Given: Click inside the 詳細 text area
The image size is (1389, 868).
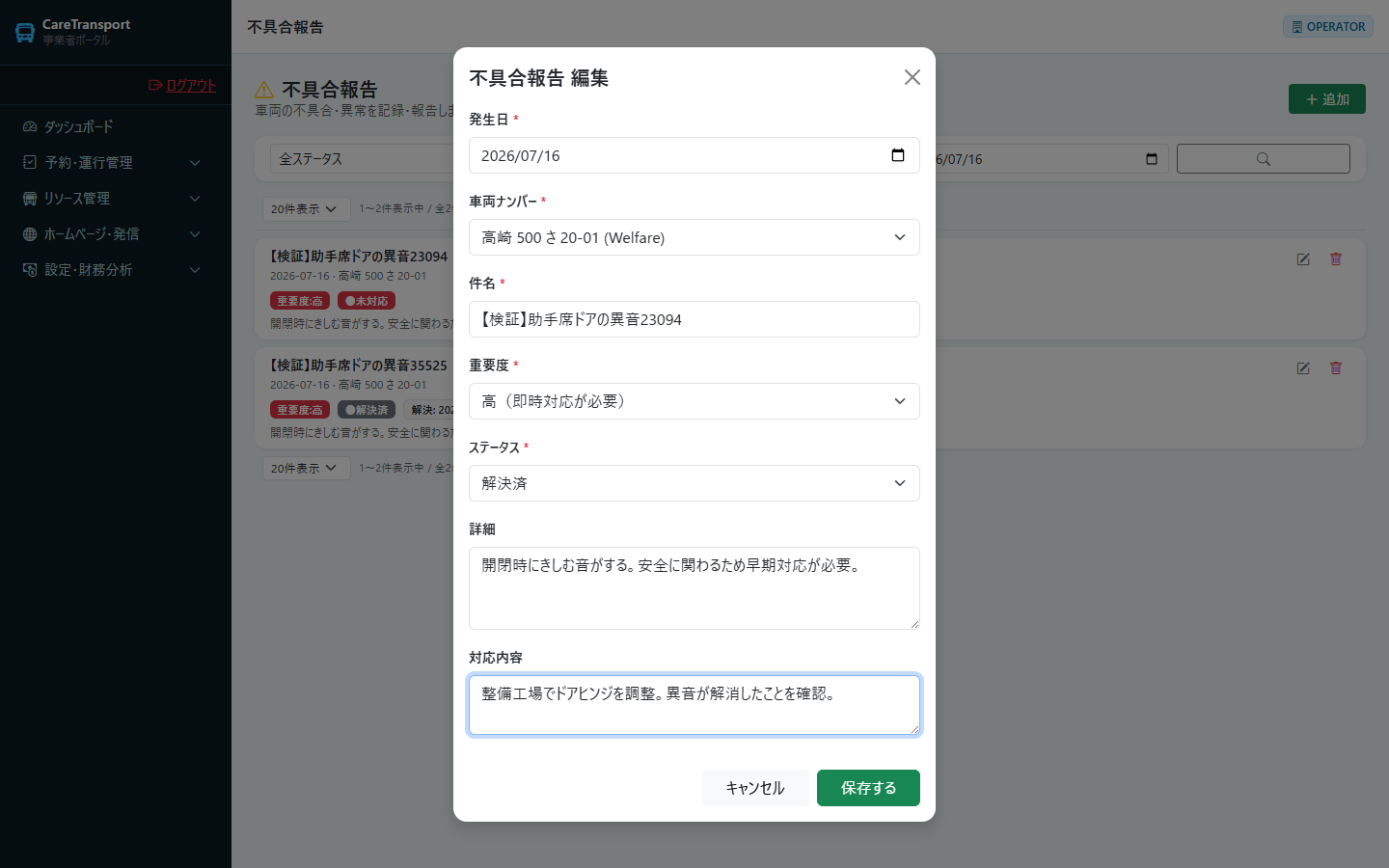Looking at the screenshot, I should click(x=694, y=588).
